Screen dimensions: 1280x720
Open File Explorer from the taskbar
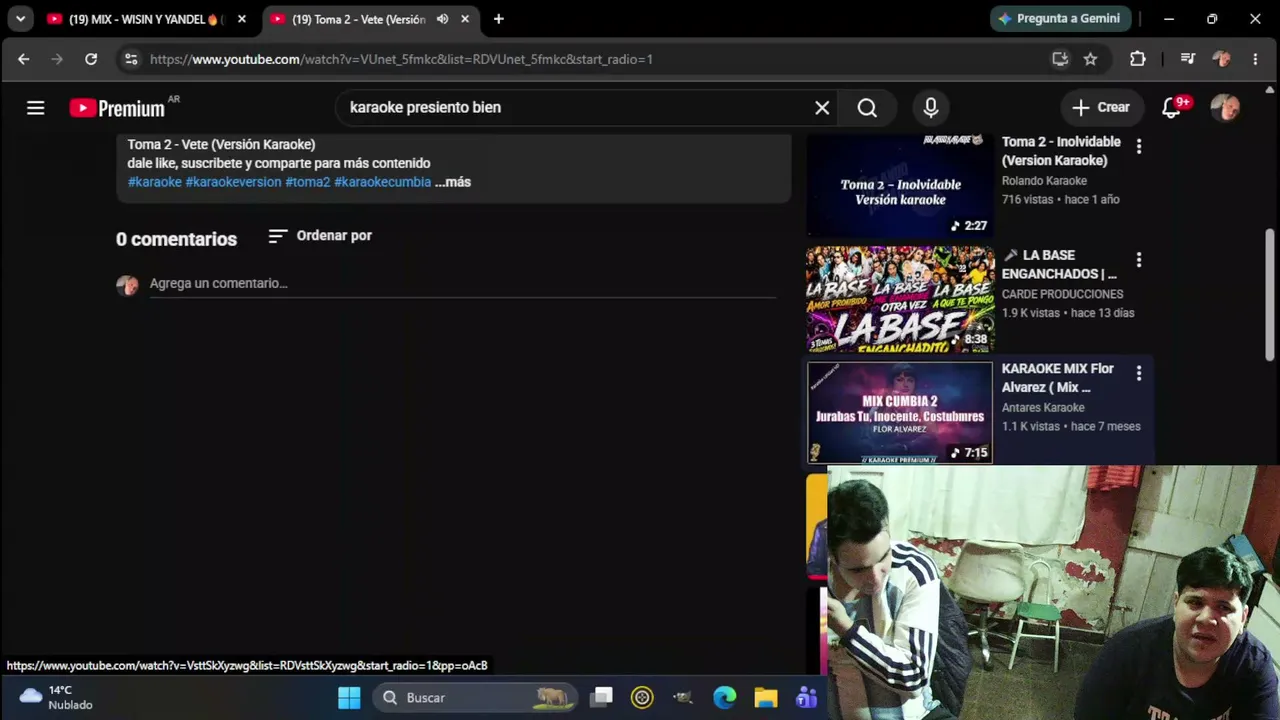765,698
